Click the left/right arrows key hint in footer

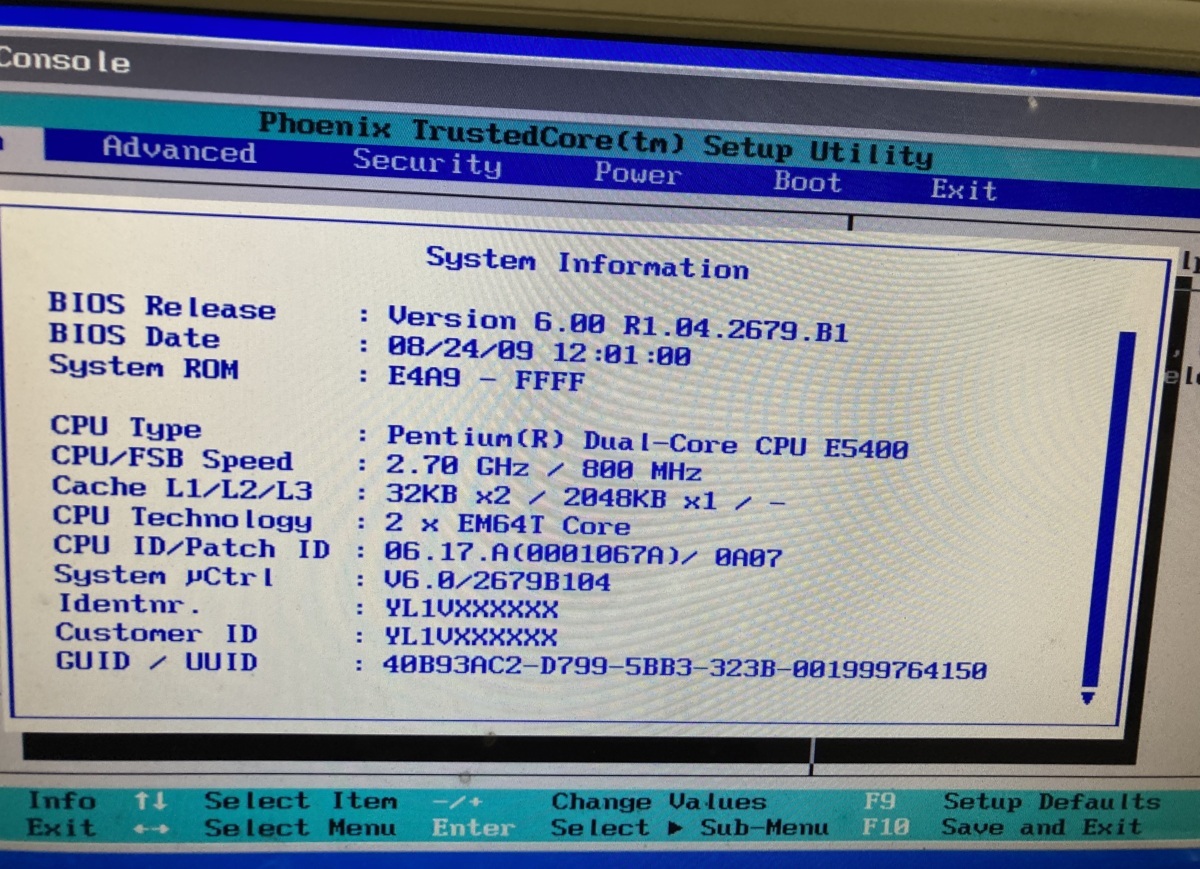pos(151,829)
